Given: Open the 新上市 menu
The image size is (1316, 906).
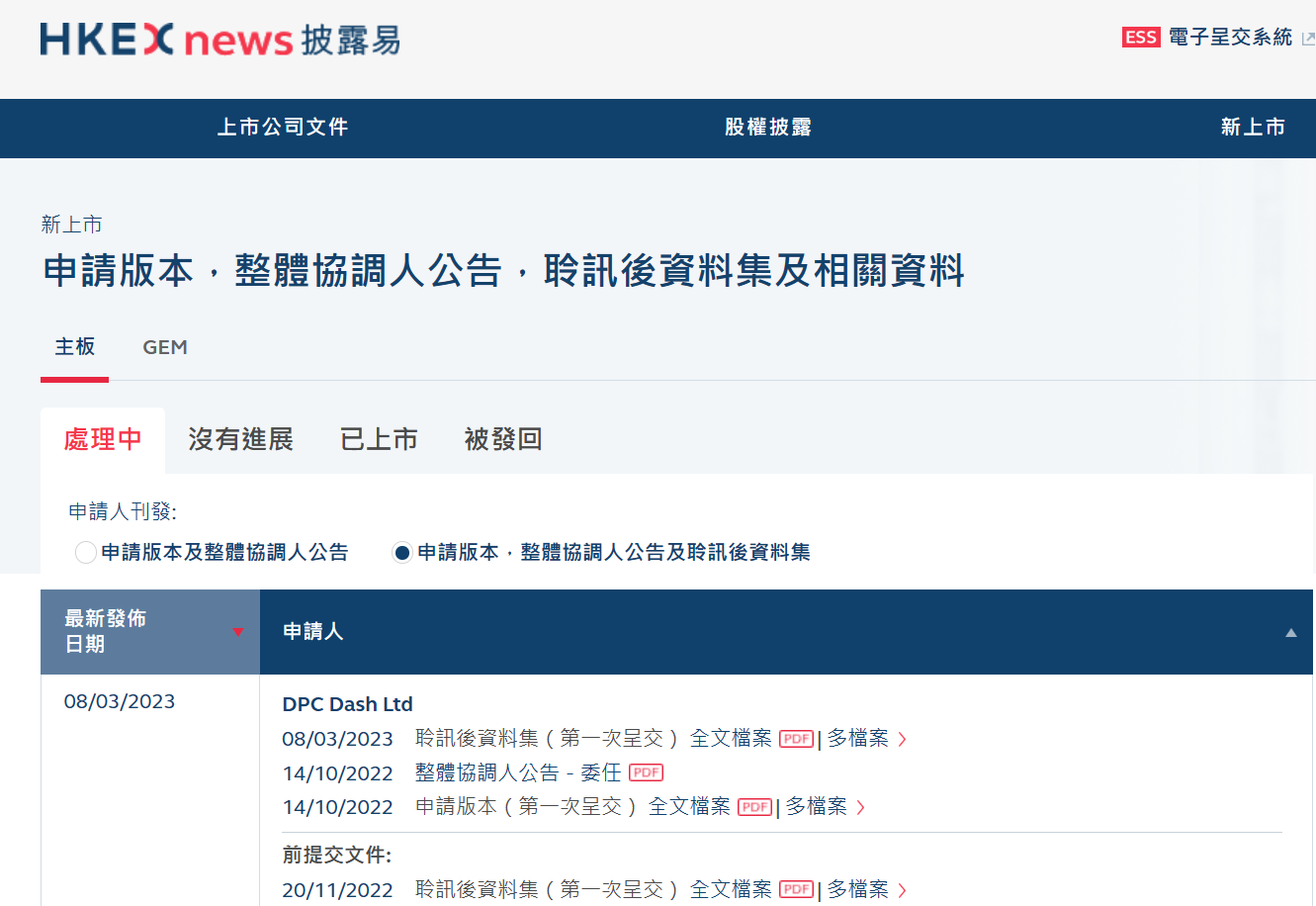Looking at the screenshot, I should tap(1253, 128).
